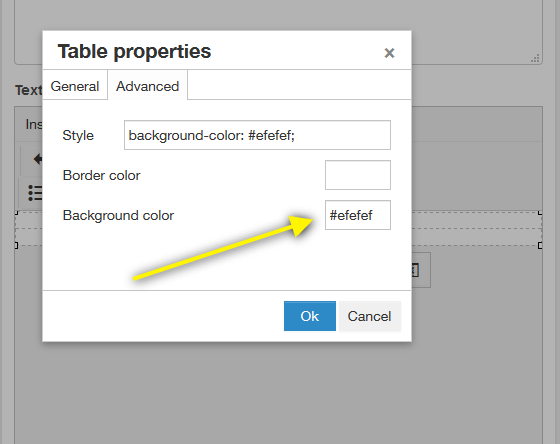The image size is (560, 444).
Task: Confirm with the Ok button
Action: pos(310,316)
